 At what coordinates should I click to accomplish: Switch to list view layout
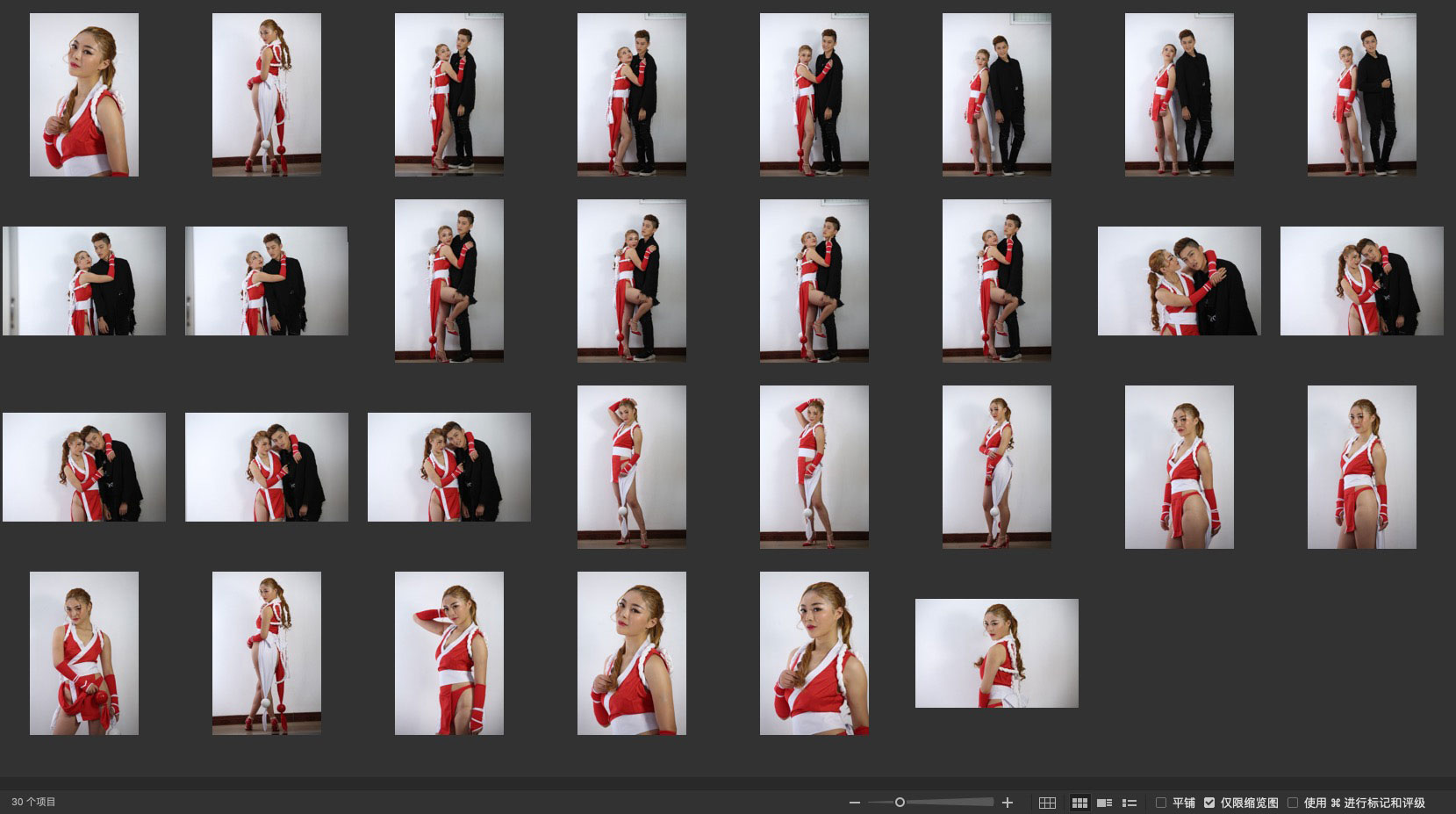1130,803
